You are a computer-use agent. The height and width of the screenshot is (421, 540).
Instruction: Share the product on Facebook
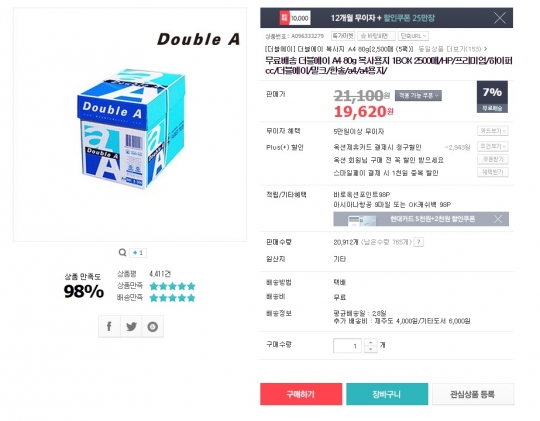click(109, 326)
